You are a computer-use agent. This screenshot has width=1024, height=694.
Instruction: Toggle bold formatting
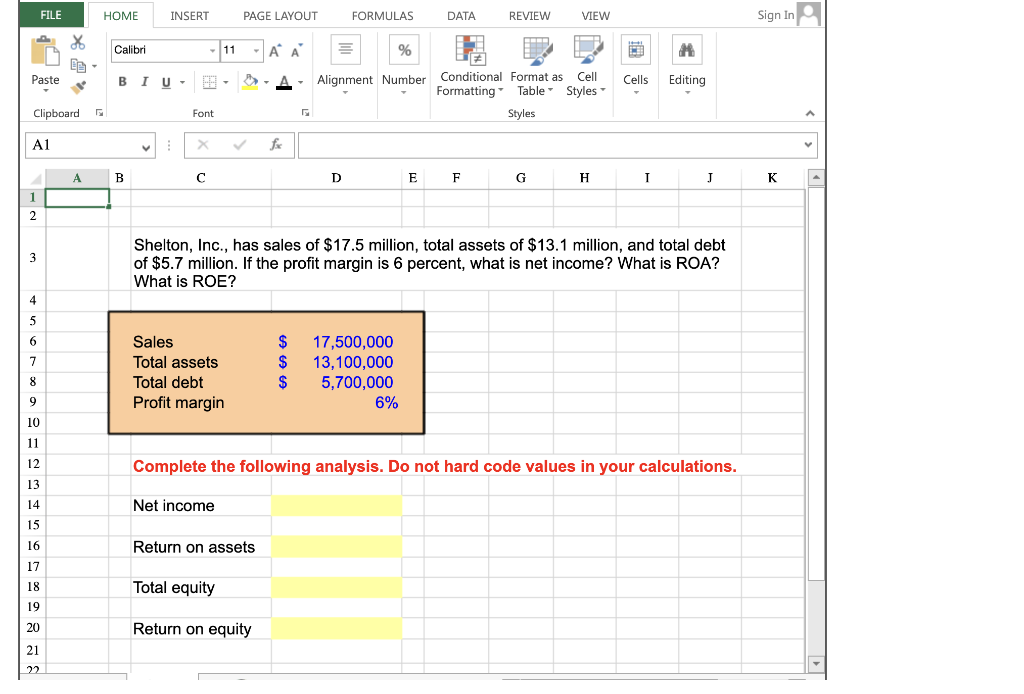click(x=122, y=80)
